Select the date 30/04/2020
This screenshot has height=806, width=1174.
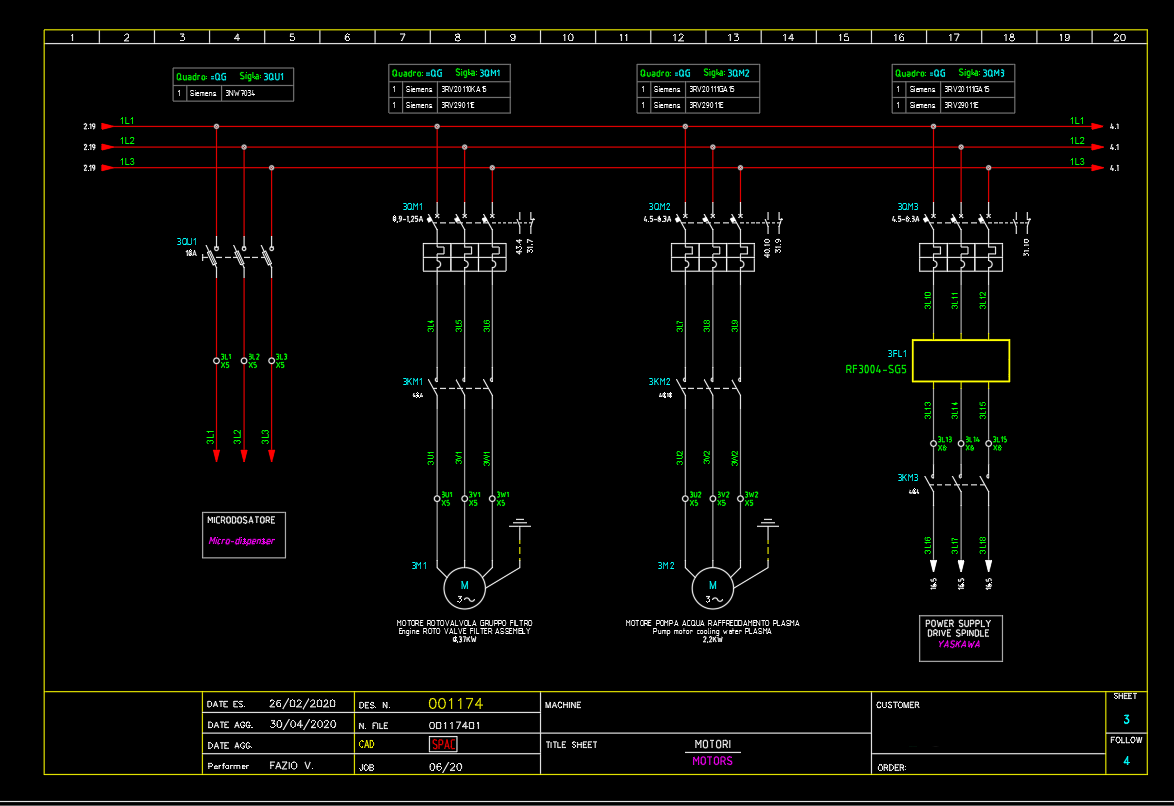303,724
